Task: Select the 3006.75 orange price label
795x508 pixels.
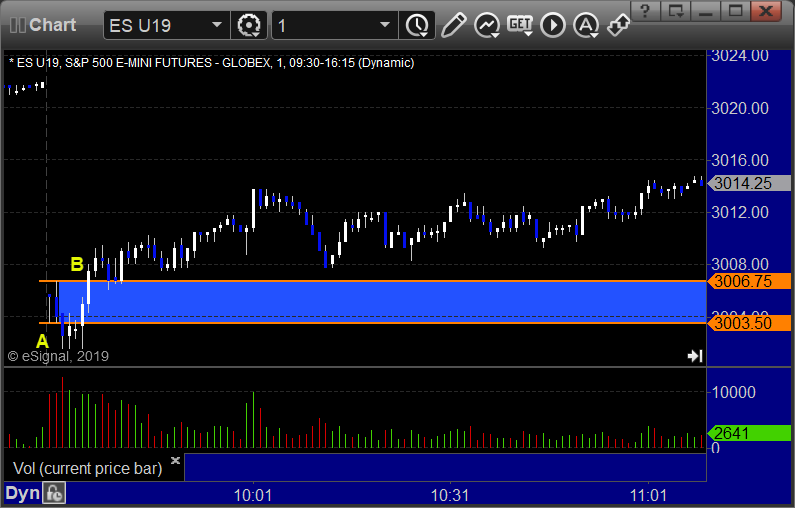Action: pos(749,281)
